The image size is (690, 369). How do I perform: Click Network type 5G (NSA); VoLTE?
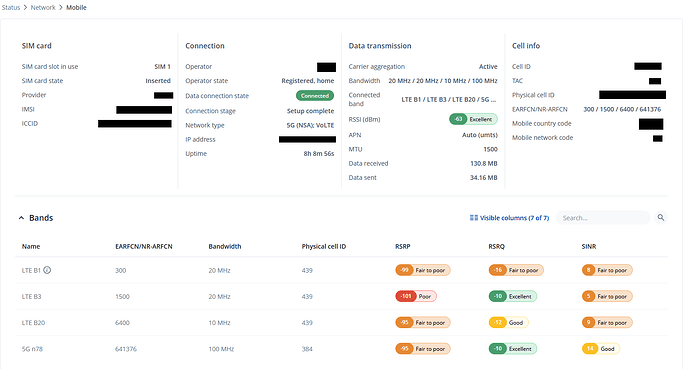coord(310,125)
